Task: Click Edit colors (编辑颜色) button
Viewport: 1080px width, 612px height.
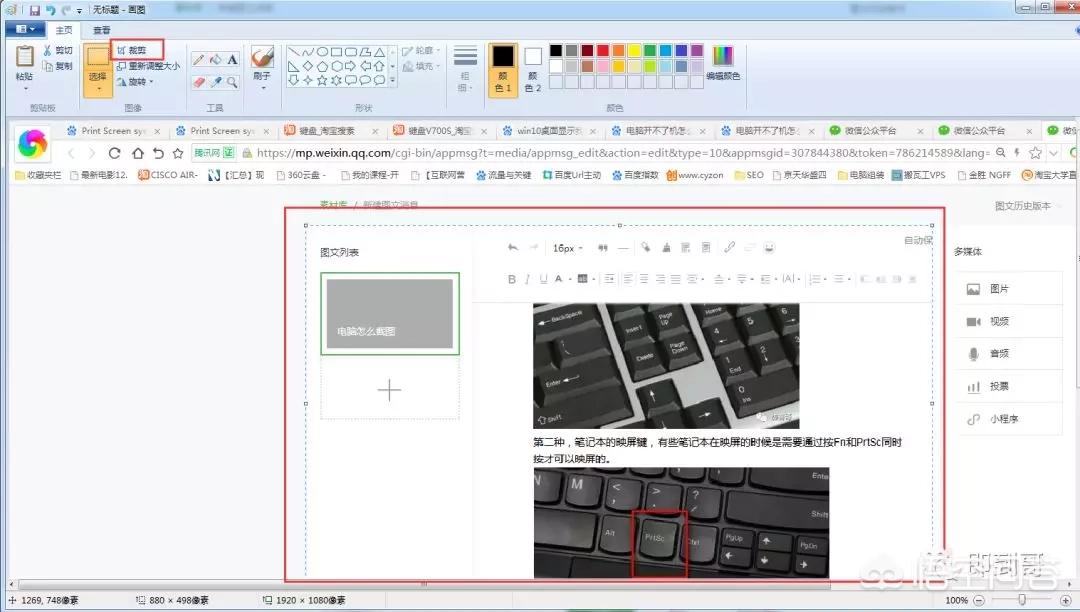Action: (723, 62)
